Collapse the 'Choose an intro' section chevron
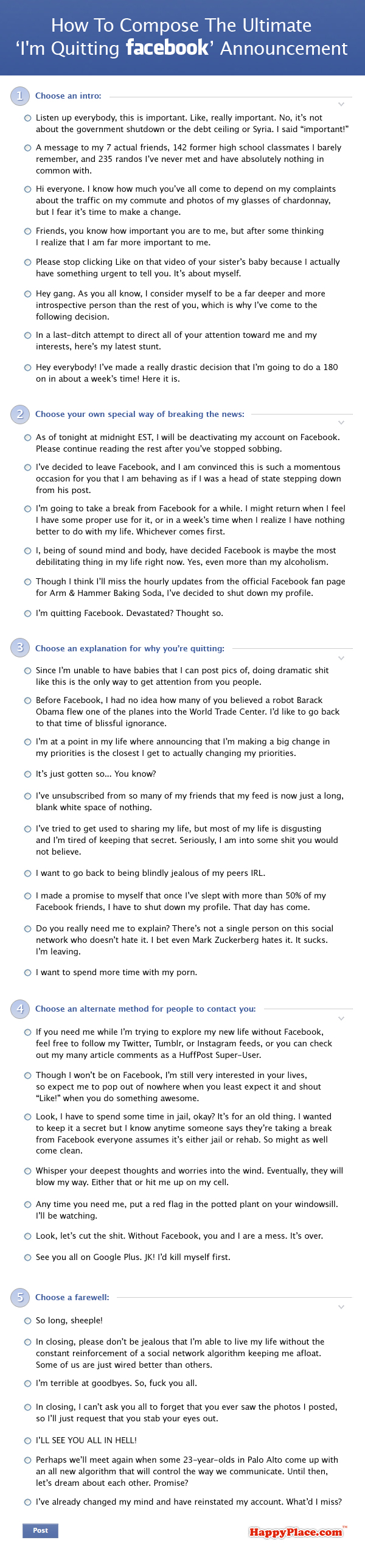This screenshot has width=365, height=1568. point(341,104)
